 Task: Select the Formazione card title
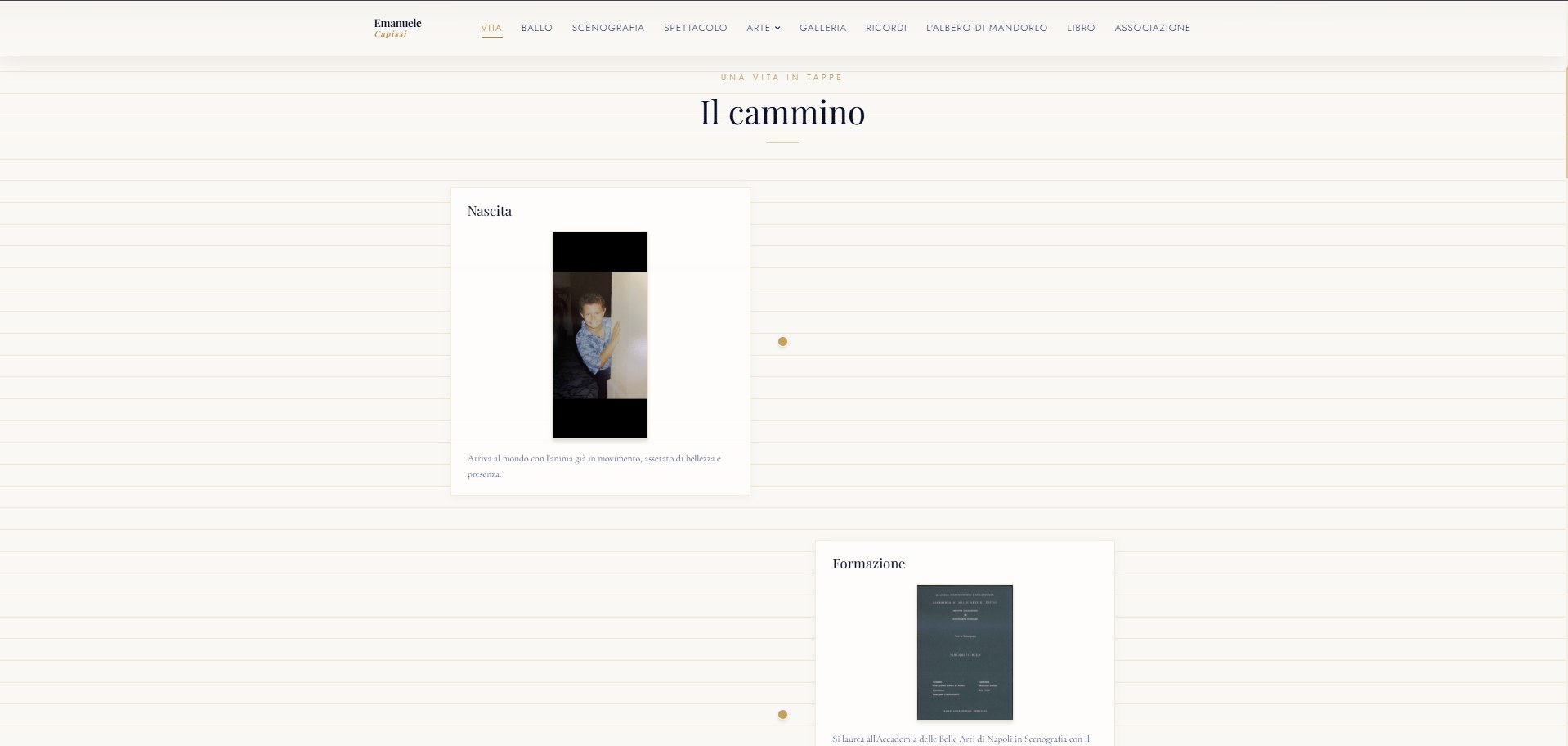click(x=869, y=564)
